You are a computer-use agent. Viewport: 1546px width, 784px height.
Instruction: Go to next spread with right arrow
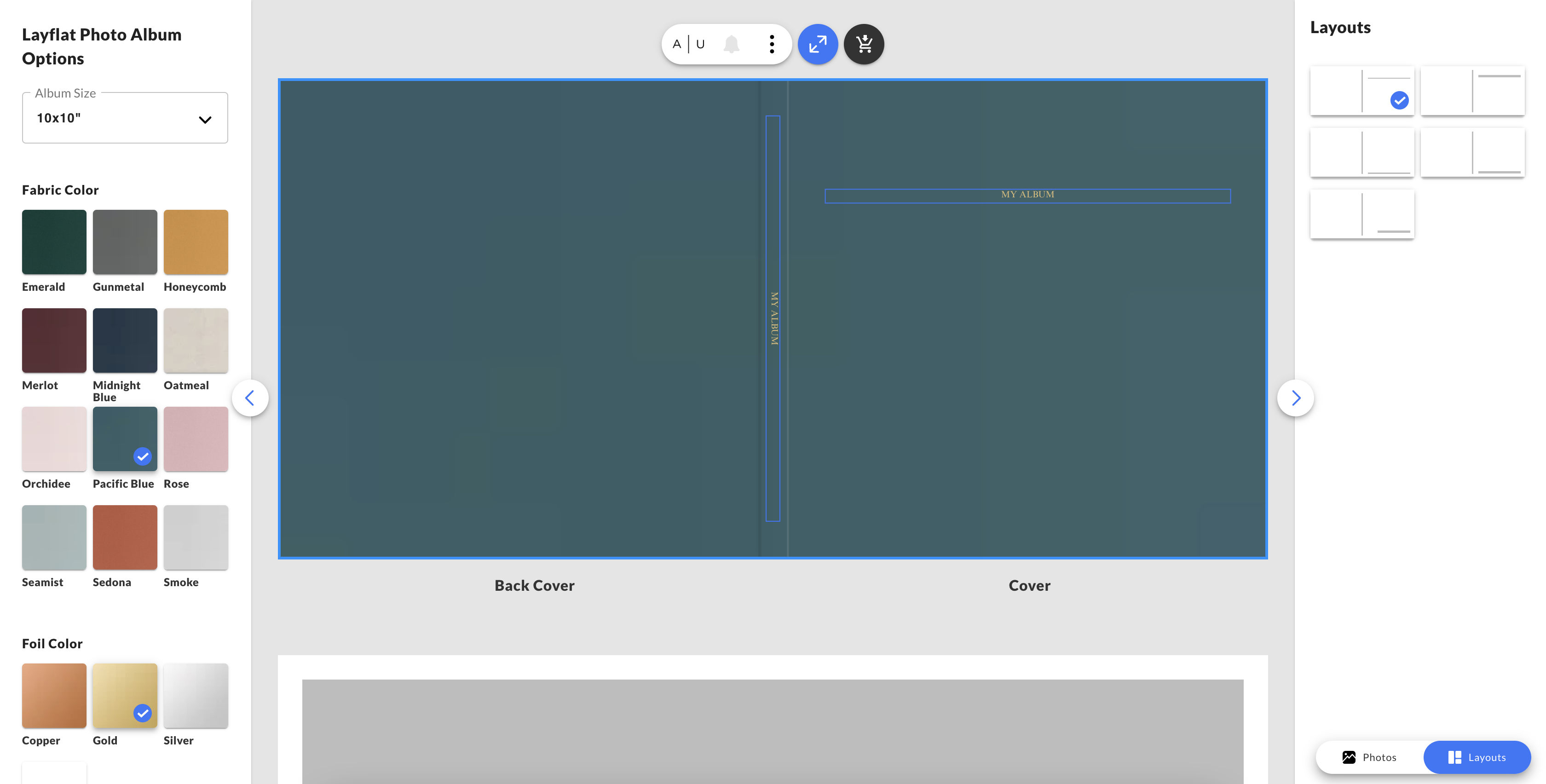[x=1295, y=398]
